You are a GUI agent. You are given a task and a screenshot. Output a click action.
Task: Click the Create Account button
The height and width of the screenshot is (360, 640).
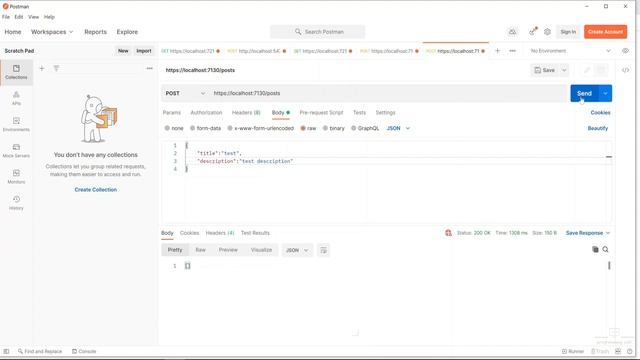(x=605, y=32)
